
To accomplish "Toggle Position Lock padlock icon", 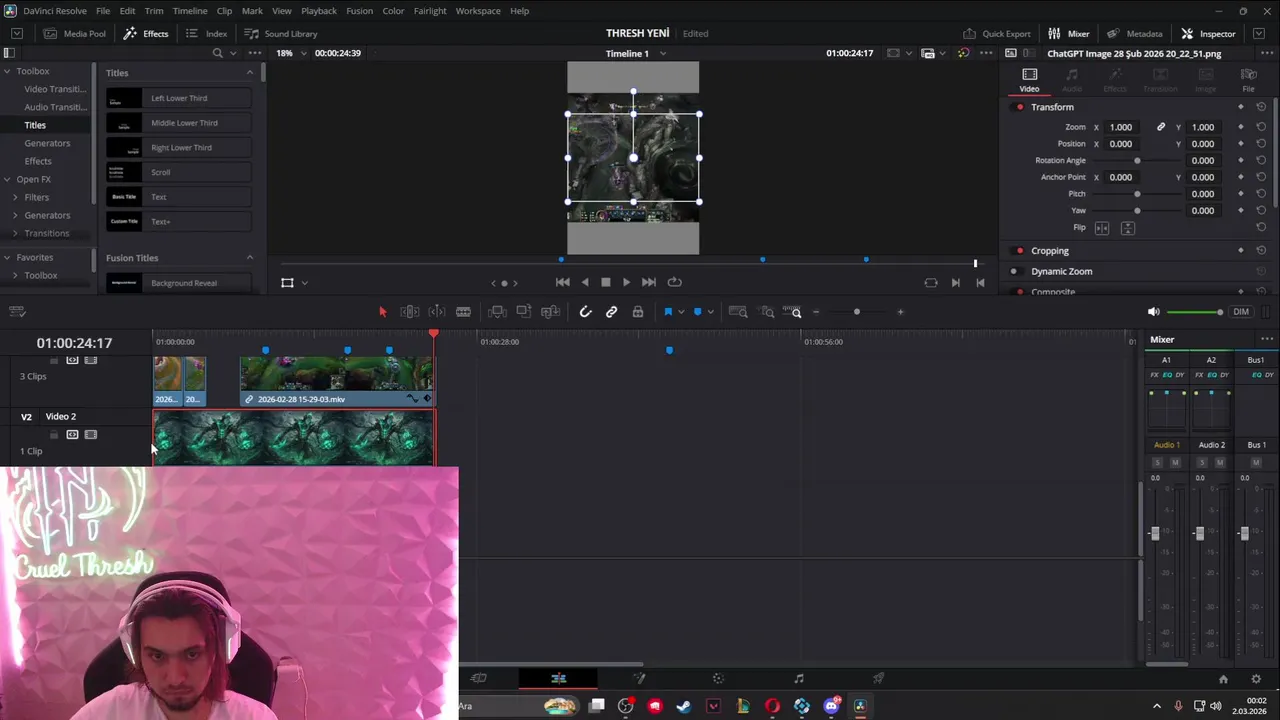I will click(638, 312).
